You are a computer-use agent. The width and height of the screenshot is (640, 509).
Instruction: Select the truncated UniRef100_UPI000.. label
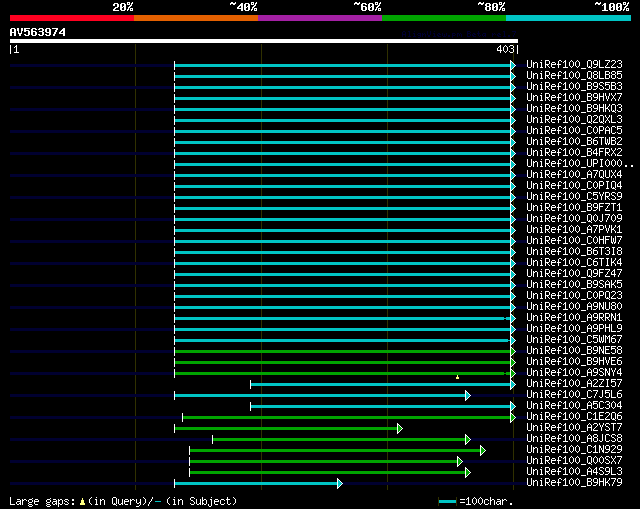pos(580,164)
